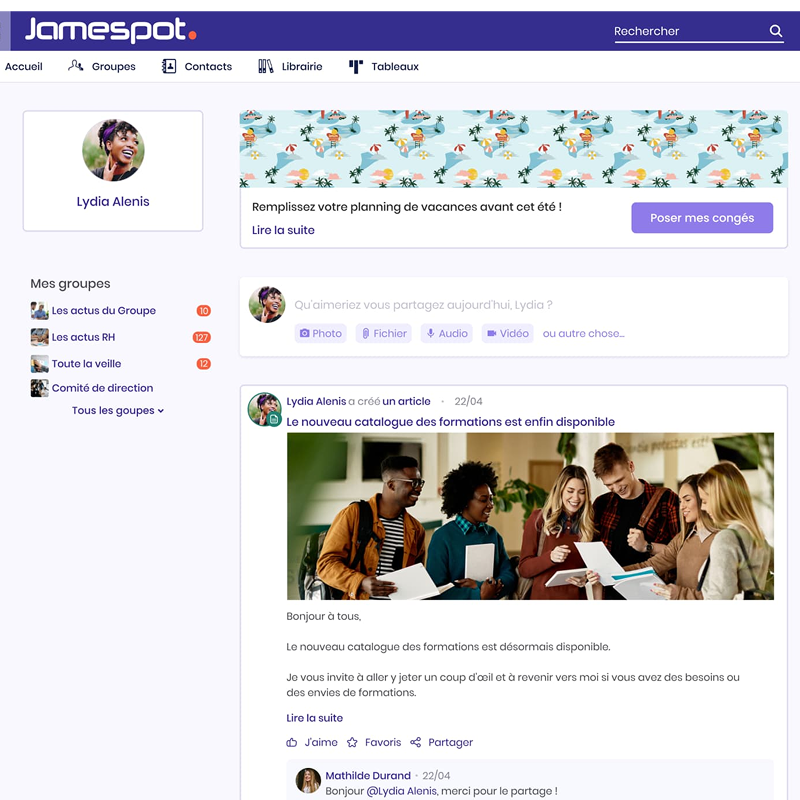The width and height of the screenshot is (800, 800).
Task: Click the Les actus du Groupe thumbnail
Action: tap(39, 310)
